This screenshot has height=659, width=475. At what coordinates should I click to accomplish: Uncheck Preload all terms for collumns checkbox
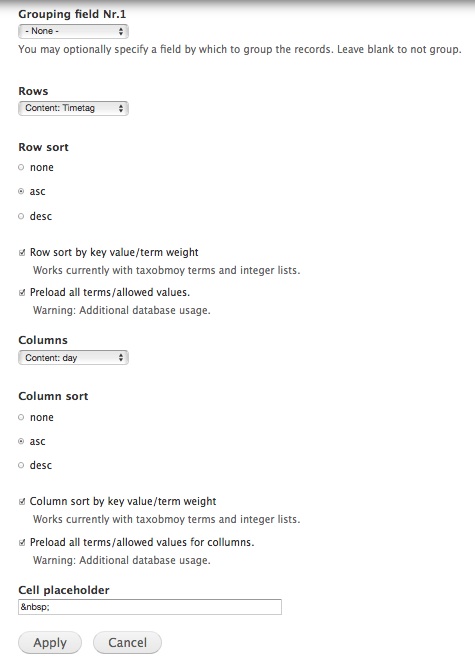coord(22,543)
